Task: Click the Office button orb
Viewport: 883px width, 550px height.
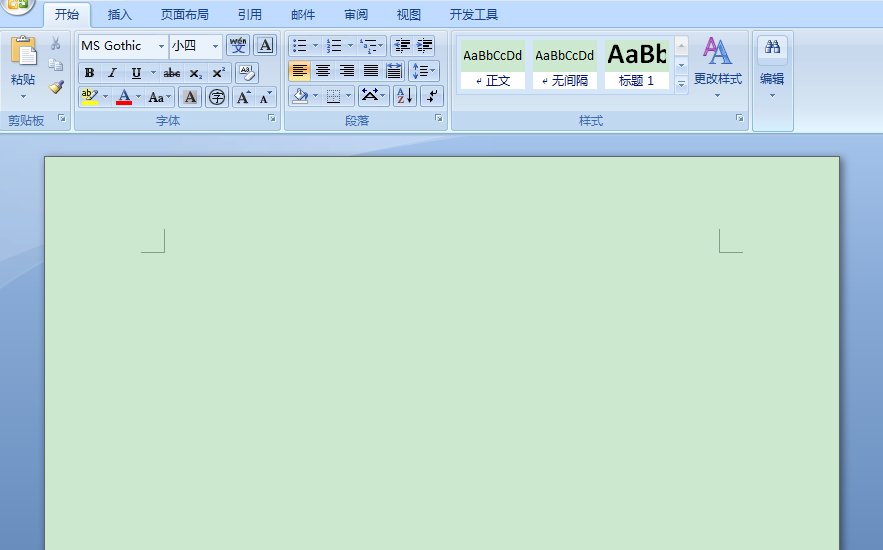Action: [x=17, y=6]
